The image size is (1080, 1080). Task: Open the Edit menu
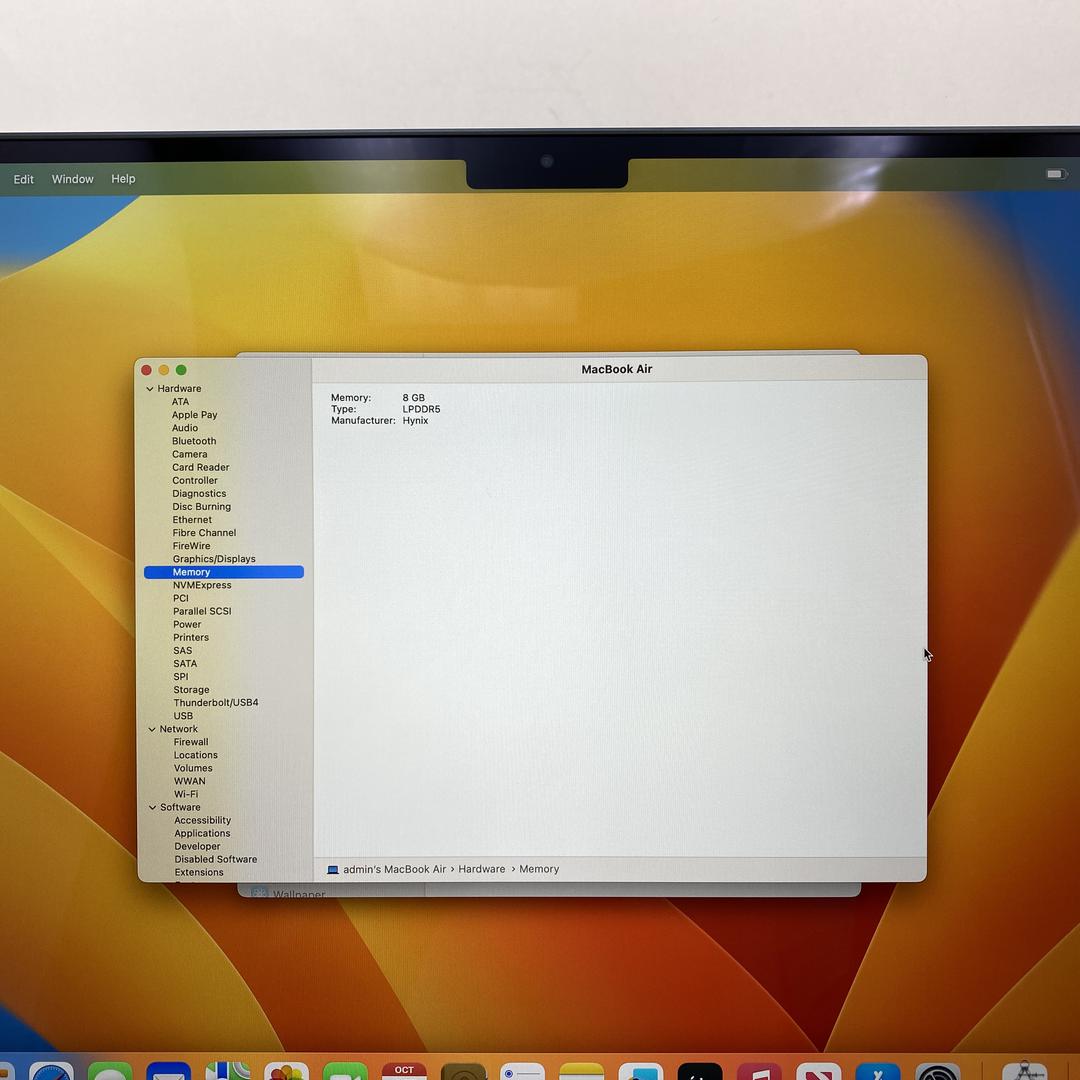click(x=24, y=180)
